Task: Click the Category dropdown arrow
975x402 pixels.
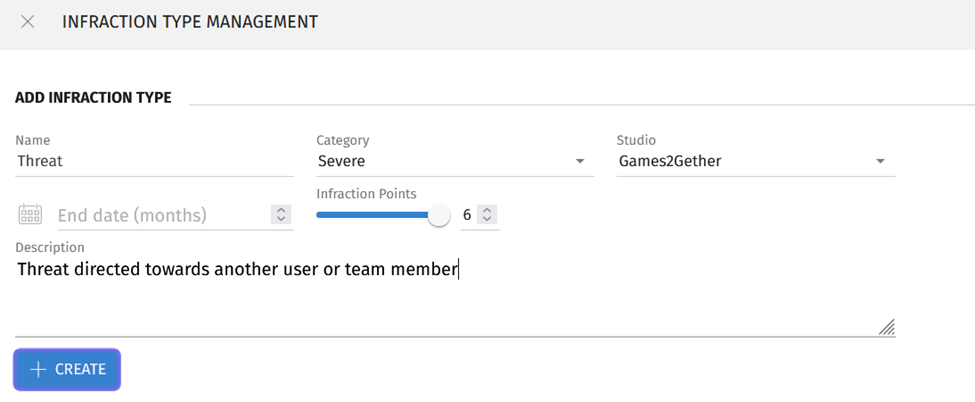Action: click(580, 162)
